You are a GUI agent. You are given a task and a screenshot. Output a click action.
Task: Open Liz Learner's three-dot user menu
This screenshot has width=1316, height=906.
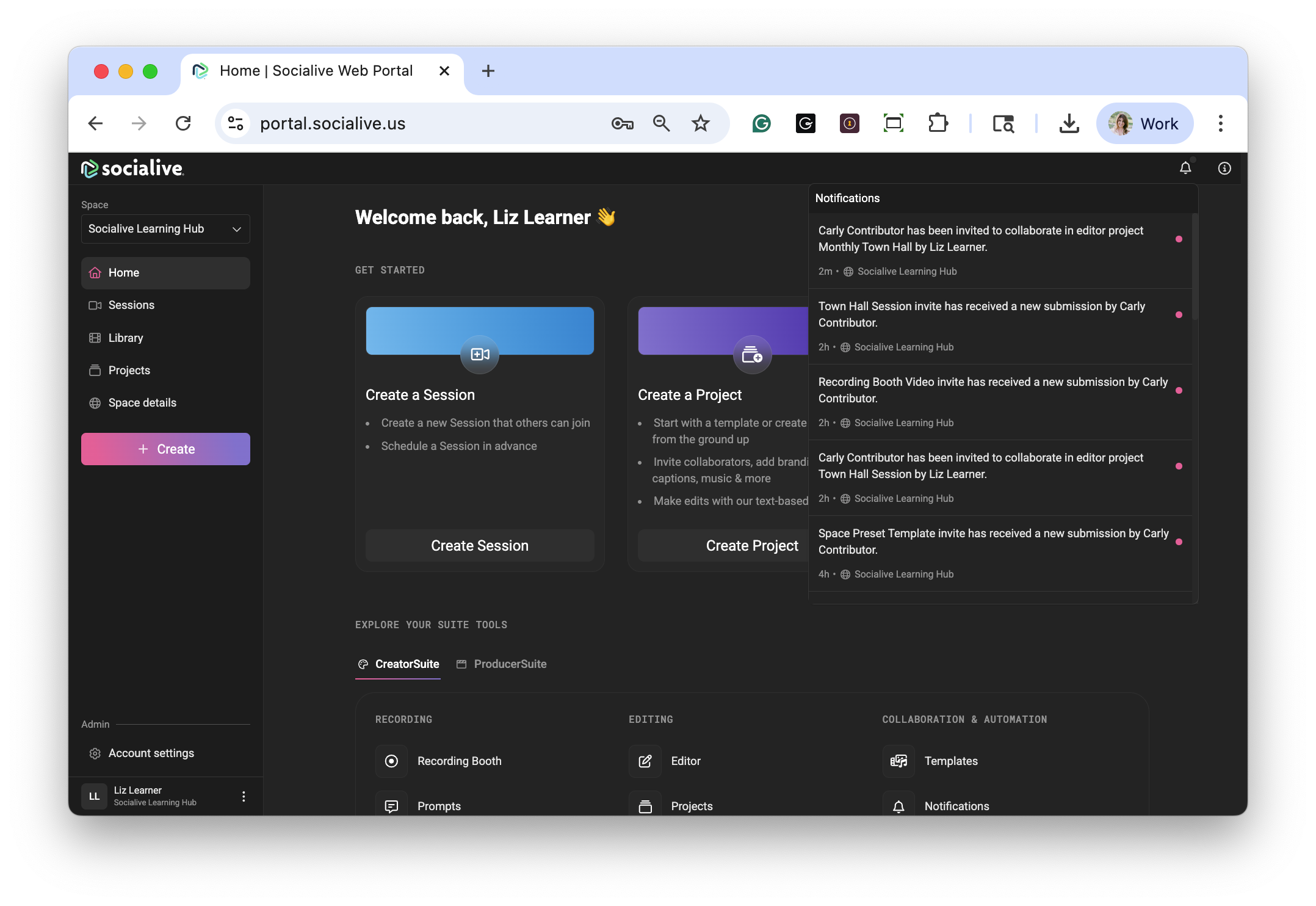click(x=244, y=796)
